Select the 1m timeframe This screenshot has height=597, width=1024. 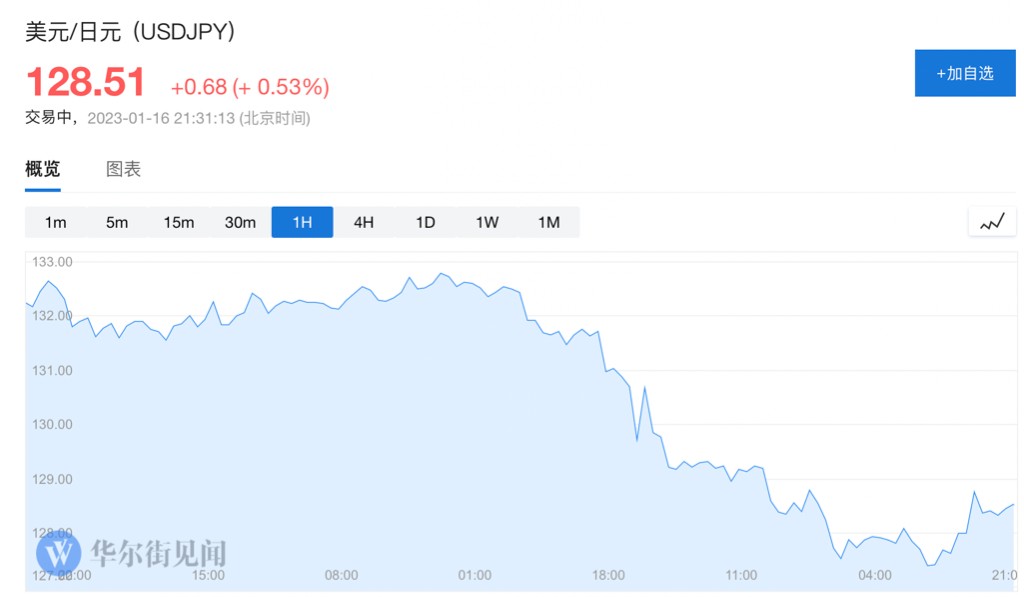tap(56, 222)
